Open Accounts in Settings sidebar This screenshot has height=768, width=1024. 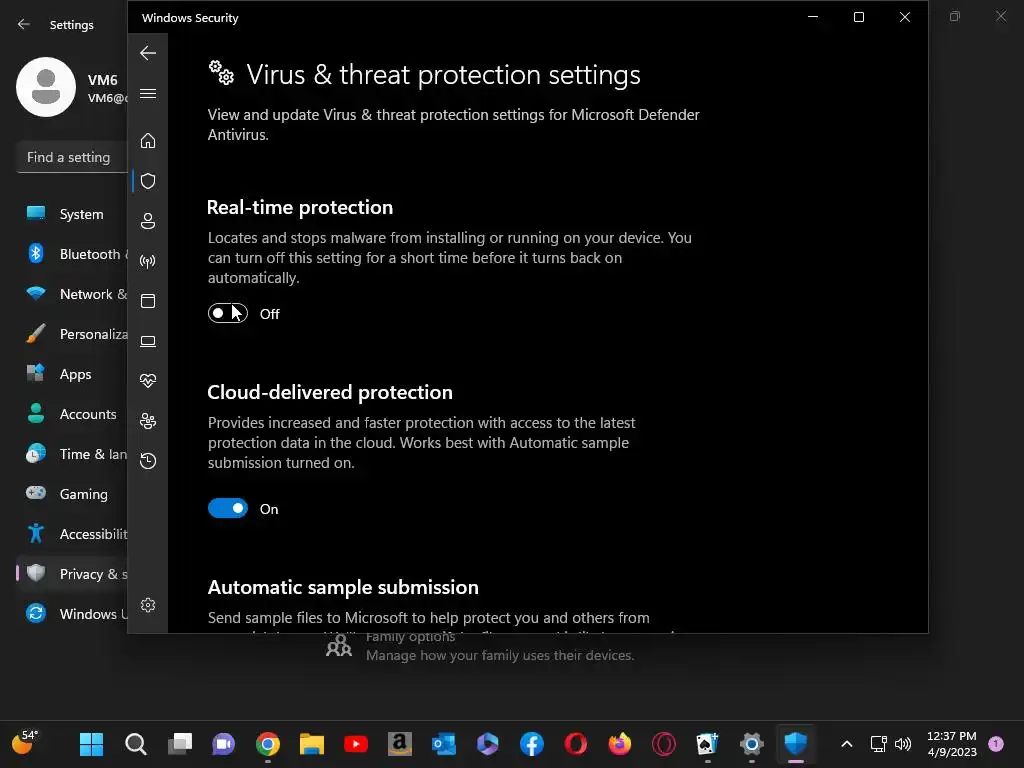tap(88, 414)
